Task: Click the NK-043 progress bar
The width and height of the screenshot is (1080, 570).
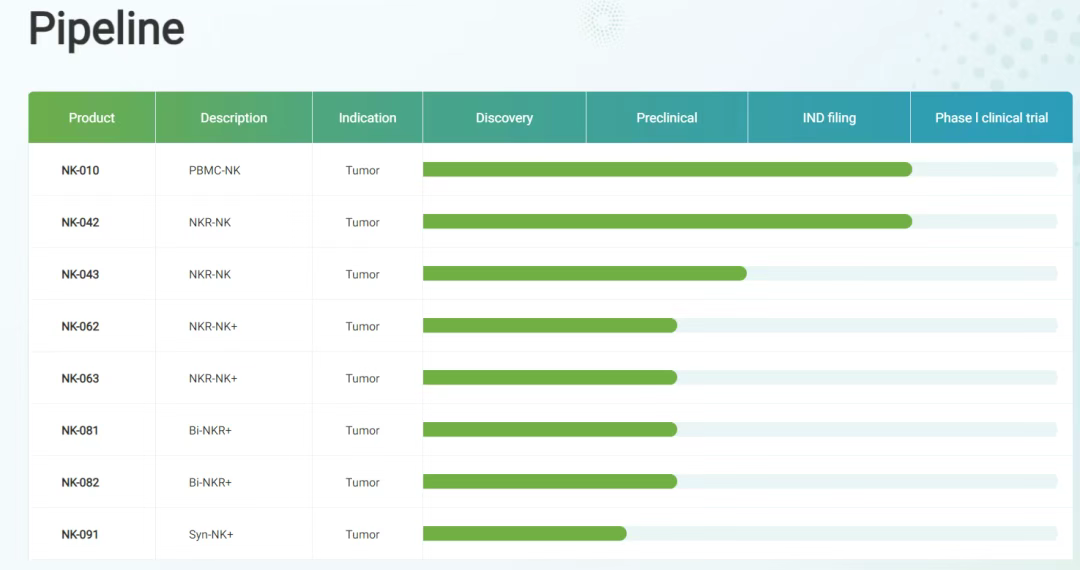Action: (x=584, y=274)
